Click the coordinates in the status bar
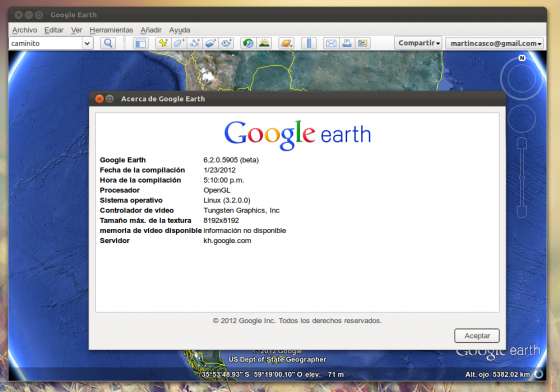Viewport: 560px width, 392px height. [251, 375]
